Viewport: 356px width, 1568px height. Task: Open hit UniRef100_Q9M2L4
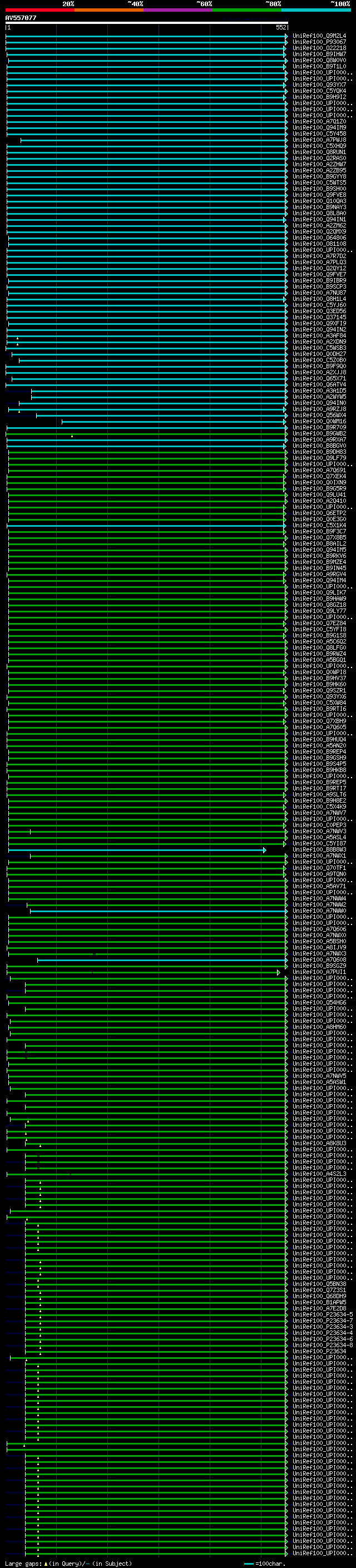click(x=319, y=36)
